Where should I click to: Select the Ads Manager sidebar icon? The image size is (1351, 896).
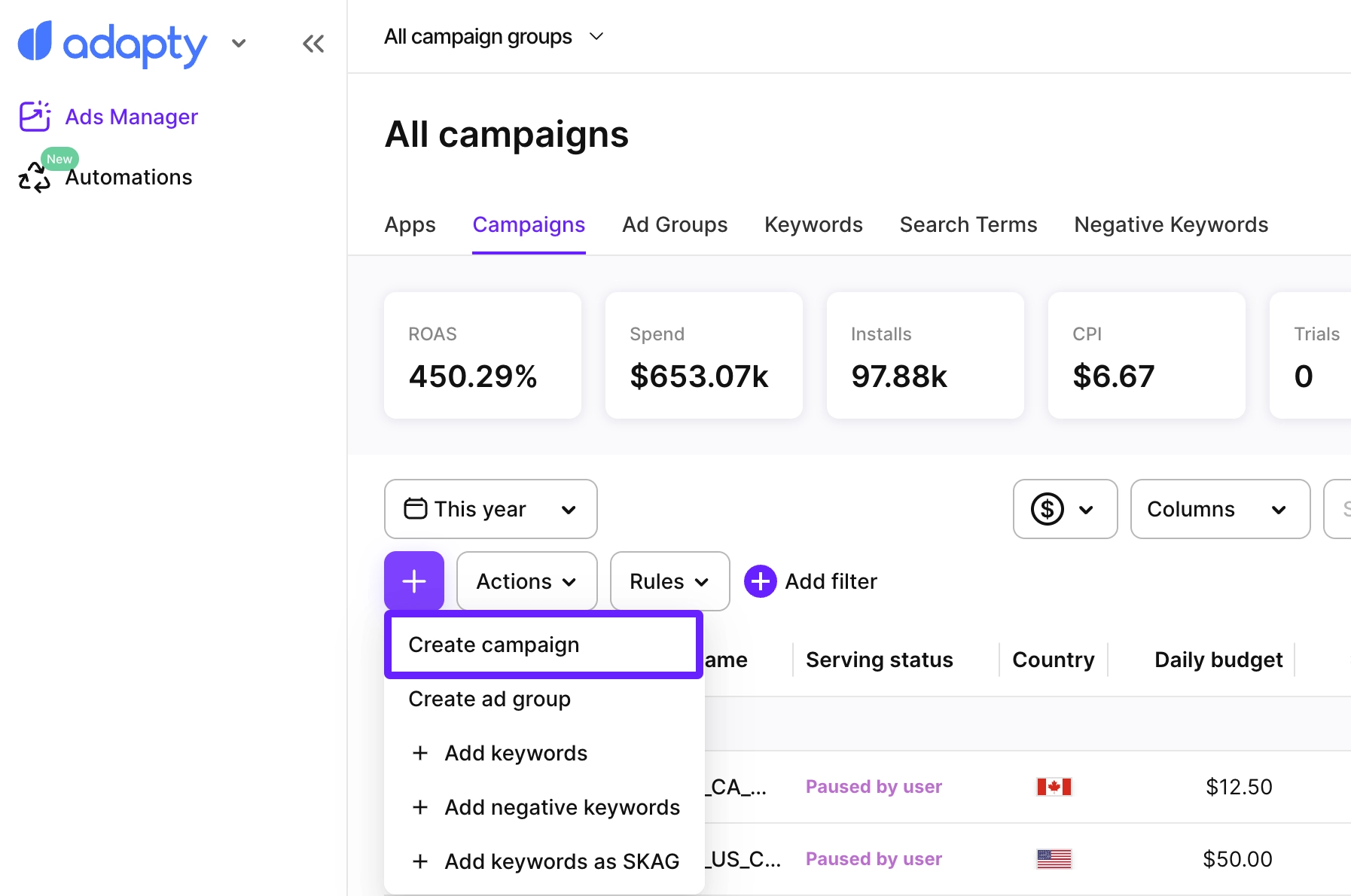(x=35, y=116)
